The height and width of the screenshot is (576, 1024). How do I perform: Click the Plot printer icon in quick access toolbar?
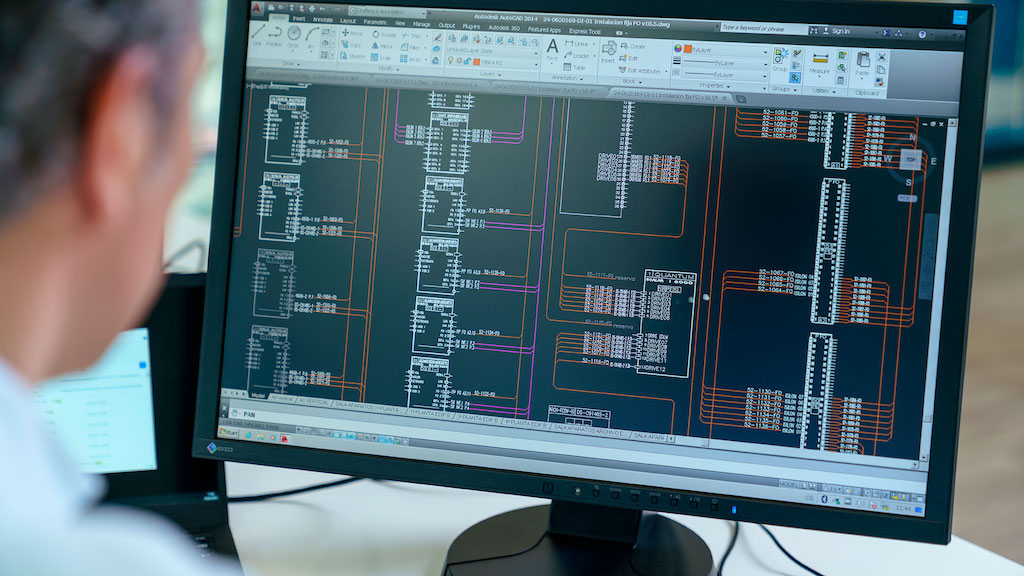coord(312,9)
